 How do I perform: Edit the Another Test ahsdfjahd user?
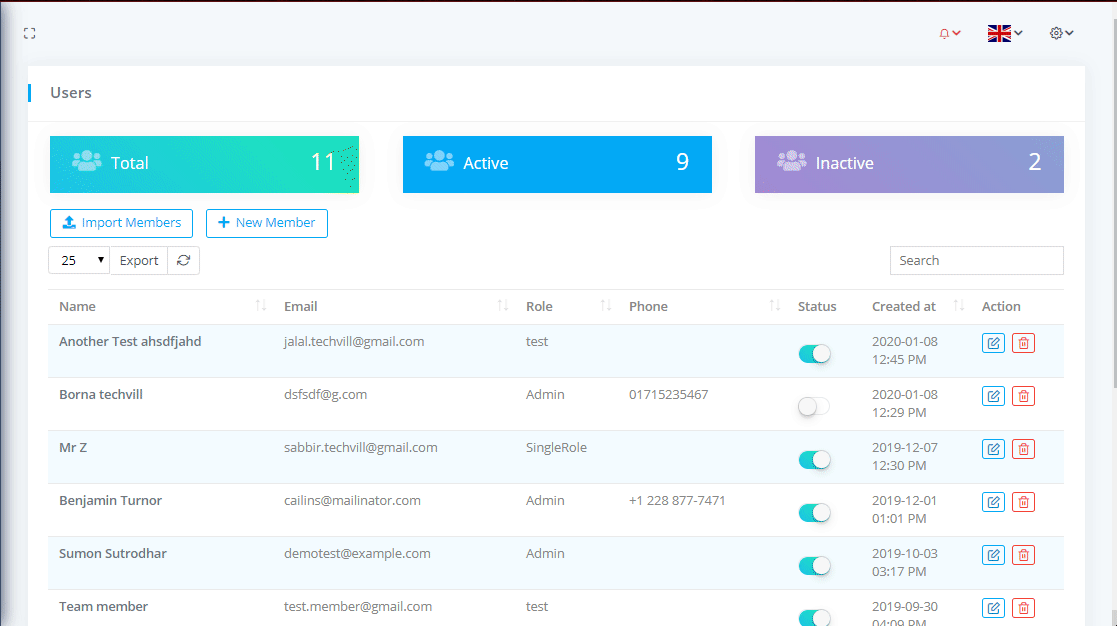[x=993, y=343]
